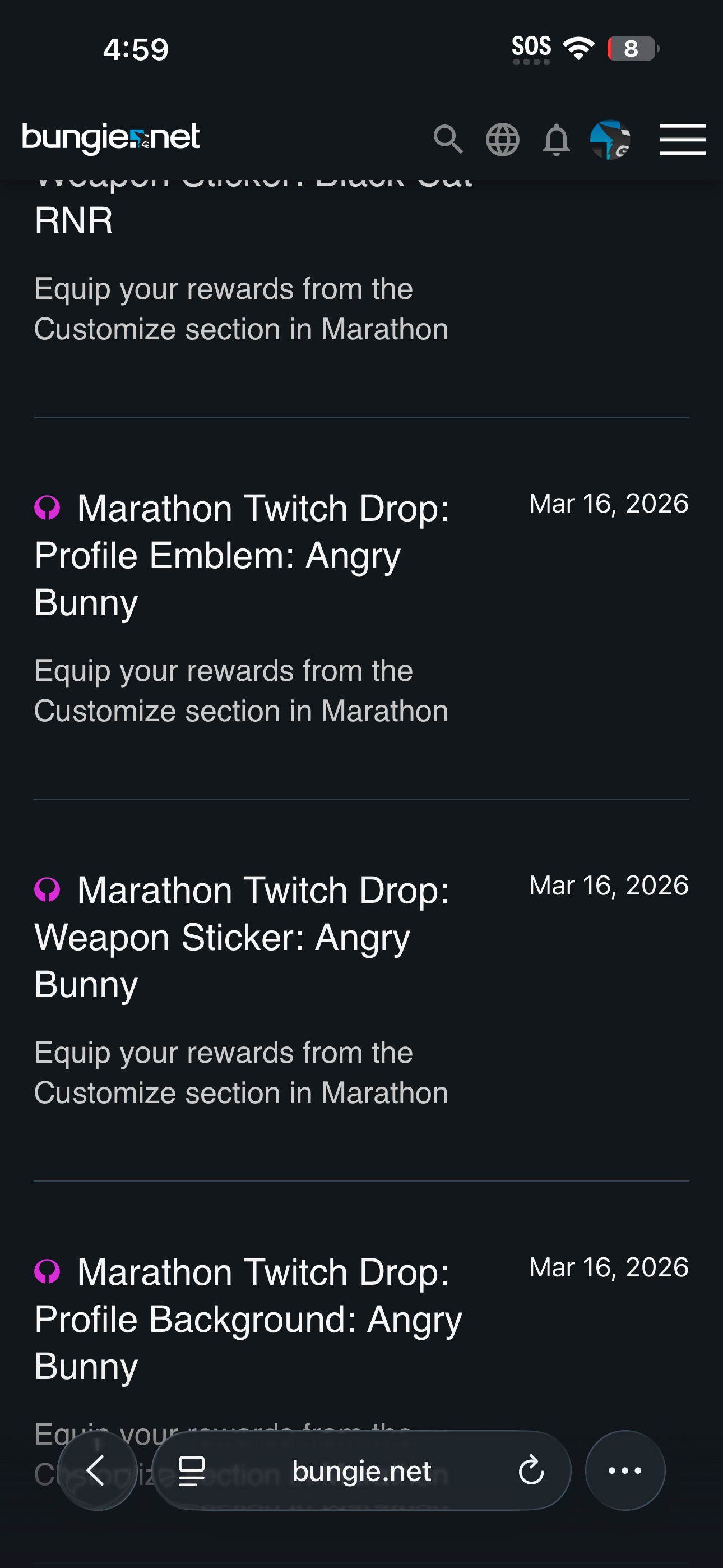Tap the battery indicator in the status bar
This screenshot has height=1568, width=723.
pos(632,49)
